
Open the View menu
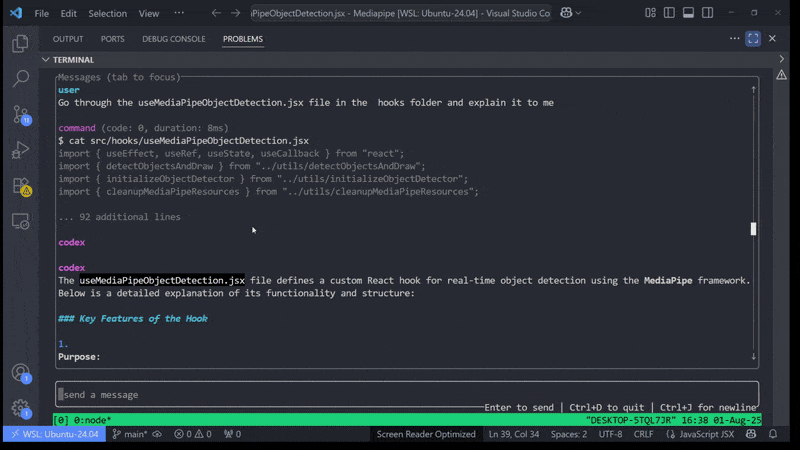149,13
